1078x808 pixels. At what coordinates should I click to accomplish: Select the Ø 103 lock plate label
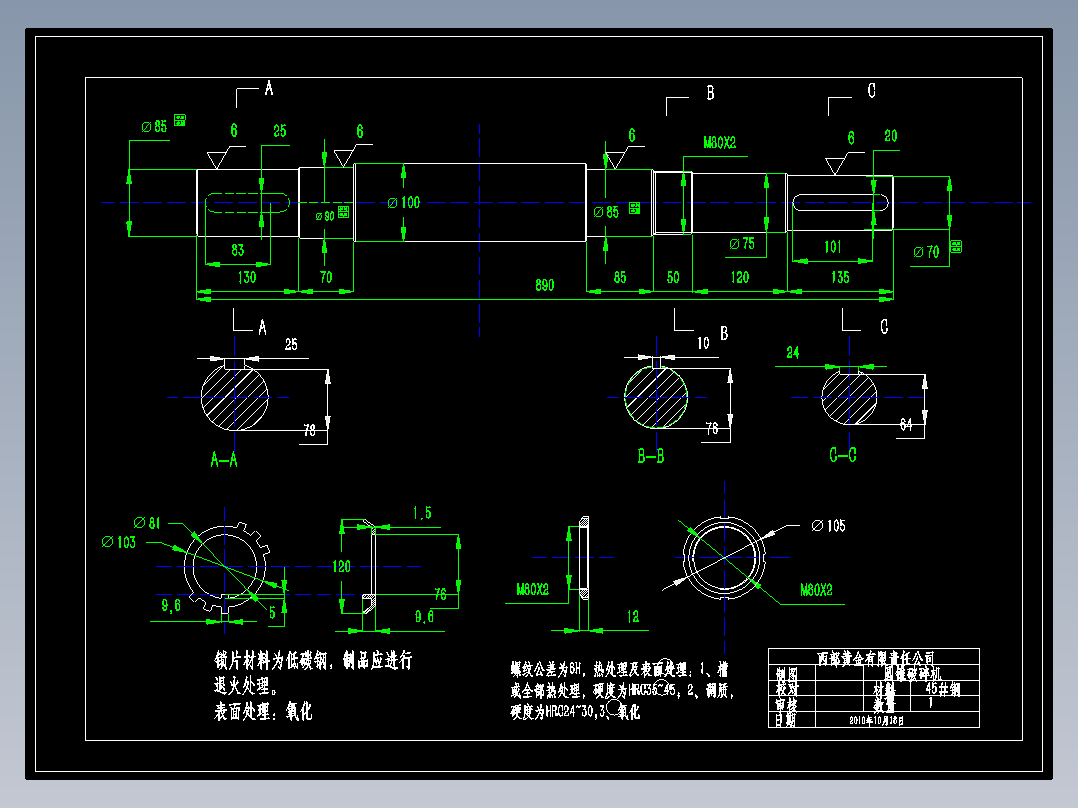[119, 543]
